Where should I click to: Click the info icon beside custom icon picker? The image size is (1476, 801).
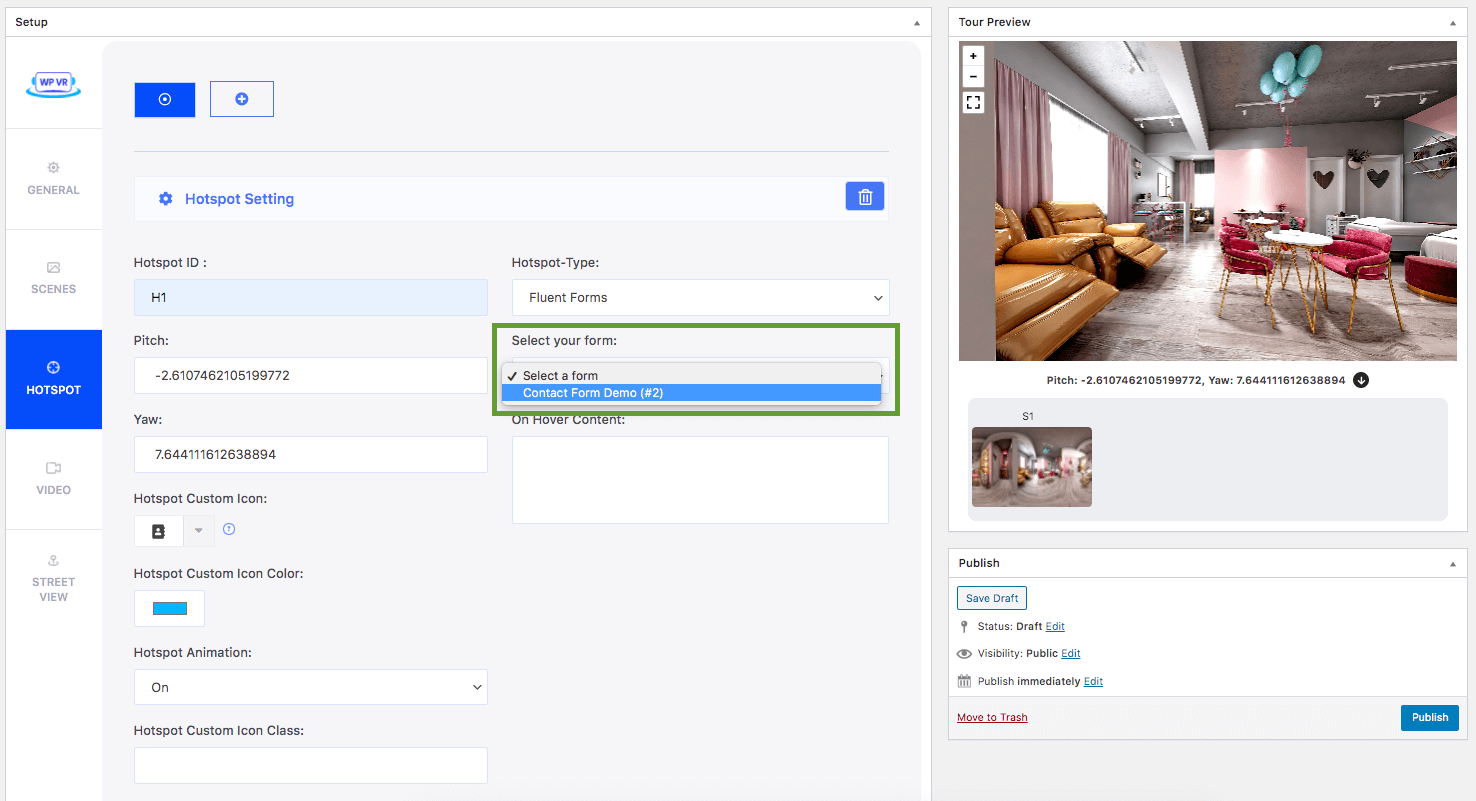click(229, 529)
